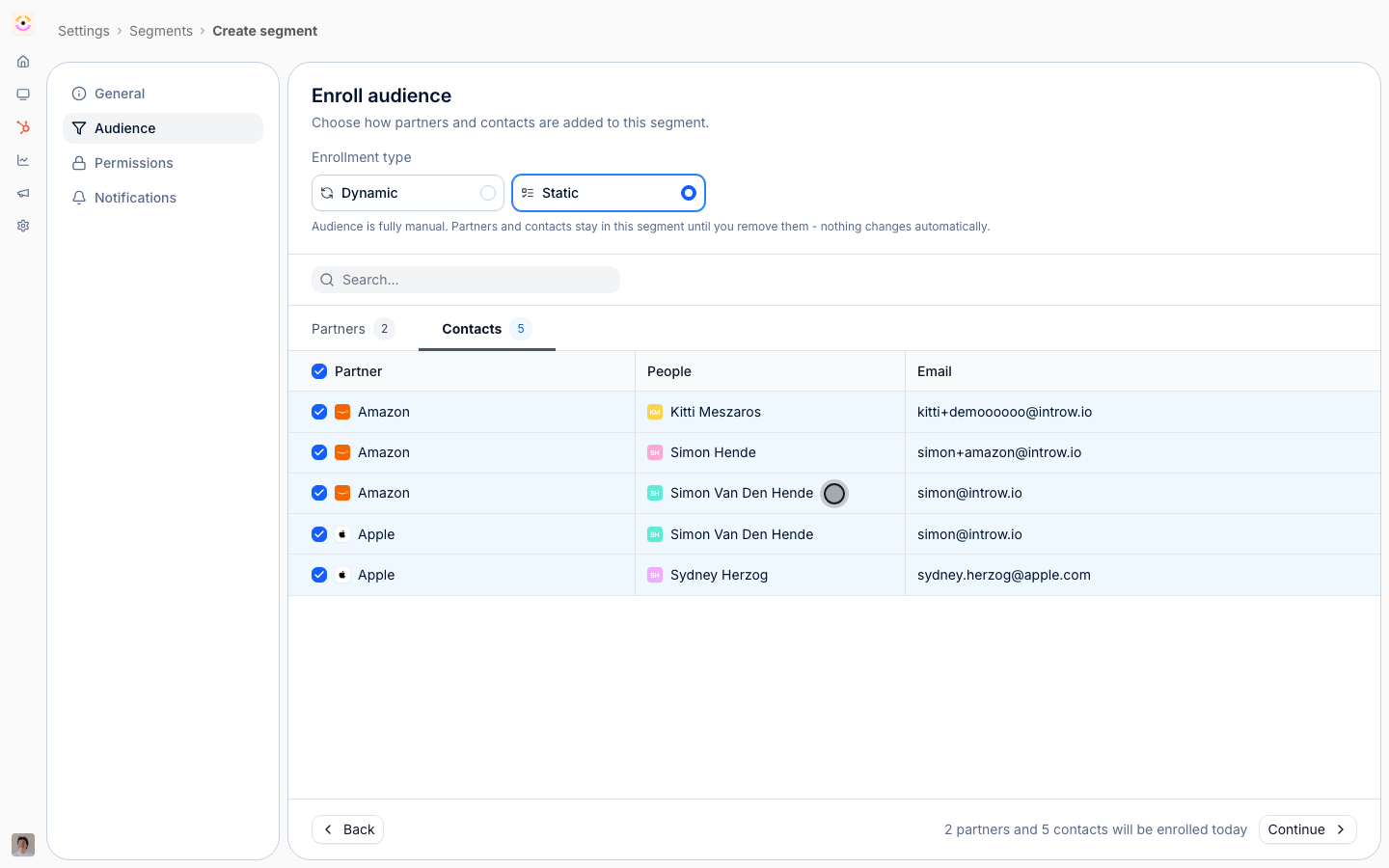Click the Introw logo icon
The image size is (1389, 868).
click(x=23, y=23)
